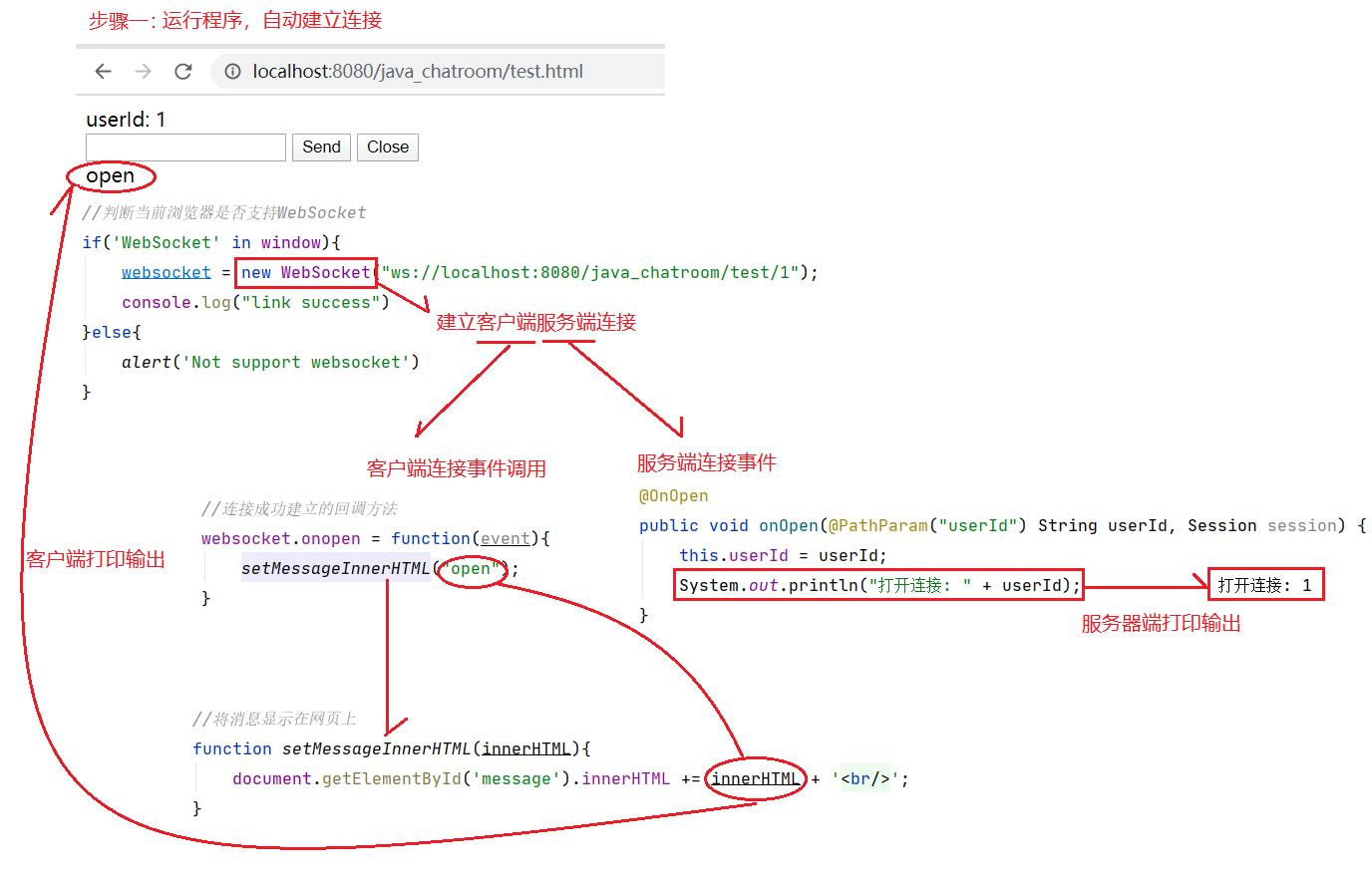Click the server output '打开连接: 1'

(x=1265, y=585)
